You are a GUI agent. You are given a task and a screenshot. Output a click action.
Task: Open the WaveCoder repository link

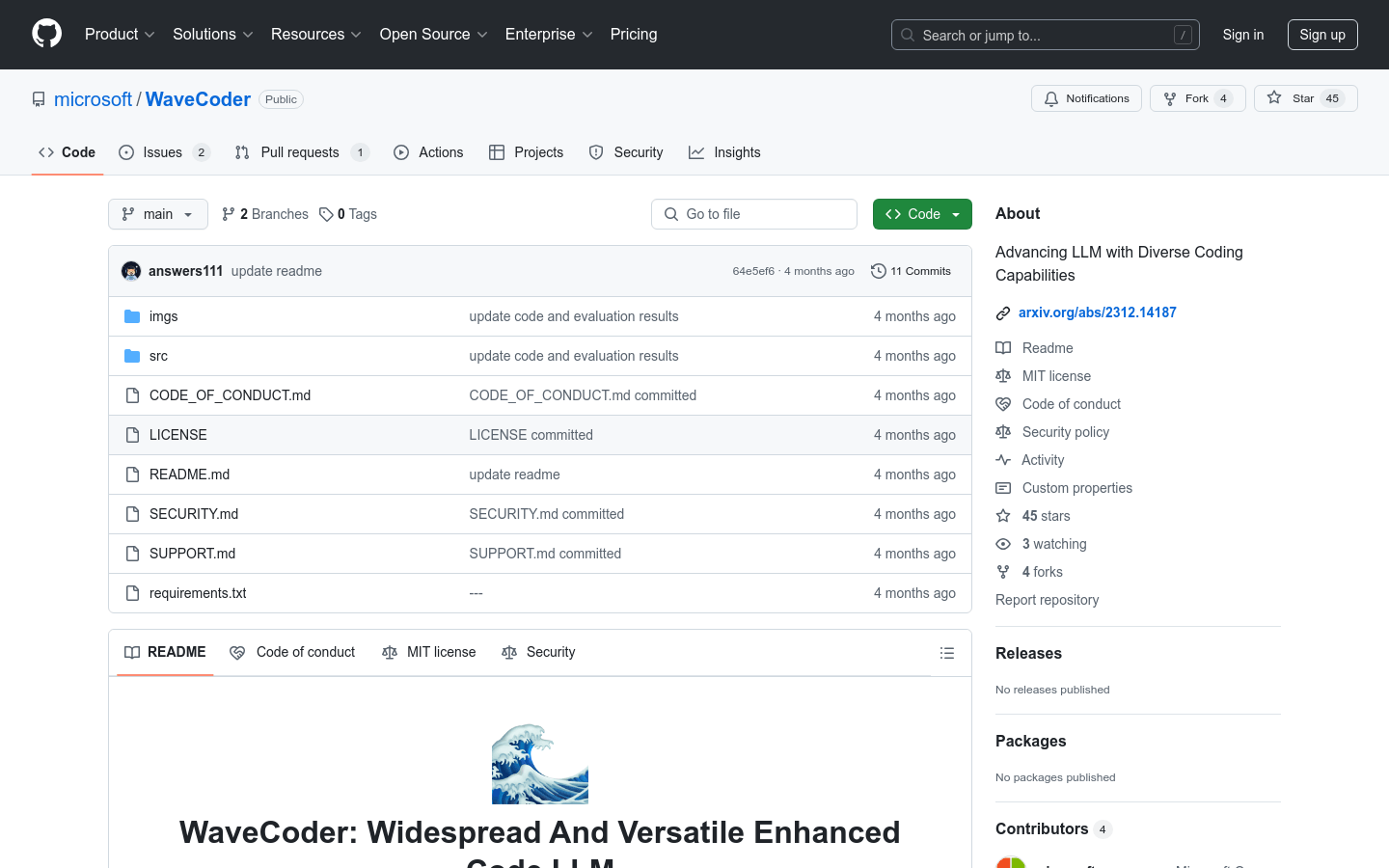(198, 99)
